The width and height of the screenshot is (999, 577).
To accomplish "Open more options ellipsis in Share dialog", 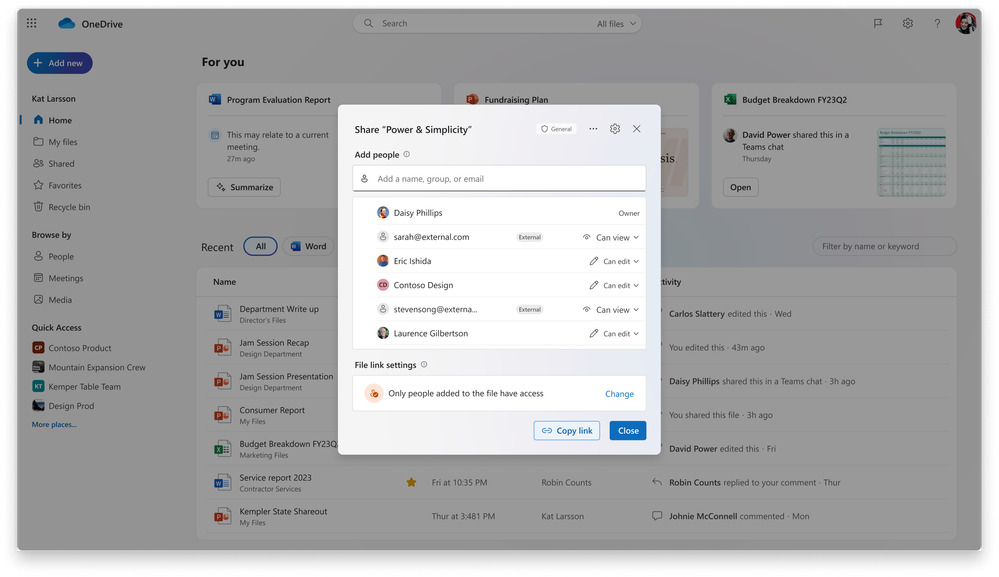I will (x=592, y=128).
